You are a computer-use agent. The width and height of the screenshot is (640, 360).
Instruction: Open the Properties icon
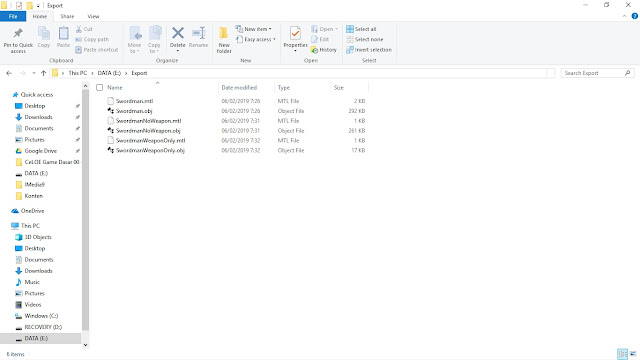pyautogui.click(x=295, y=33)
